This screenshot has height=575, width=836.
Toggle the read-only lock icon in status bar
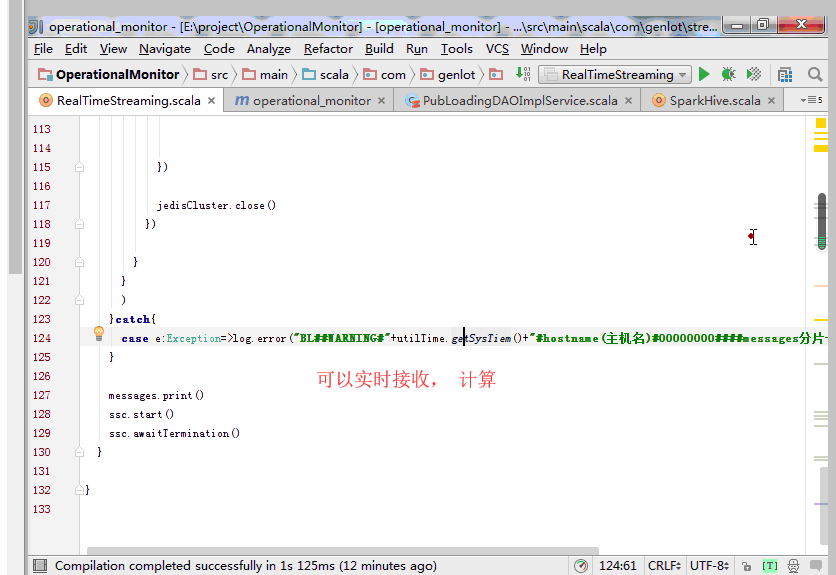pos(746,565)
